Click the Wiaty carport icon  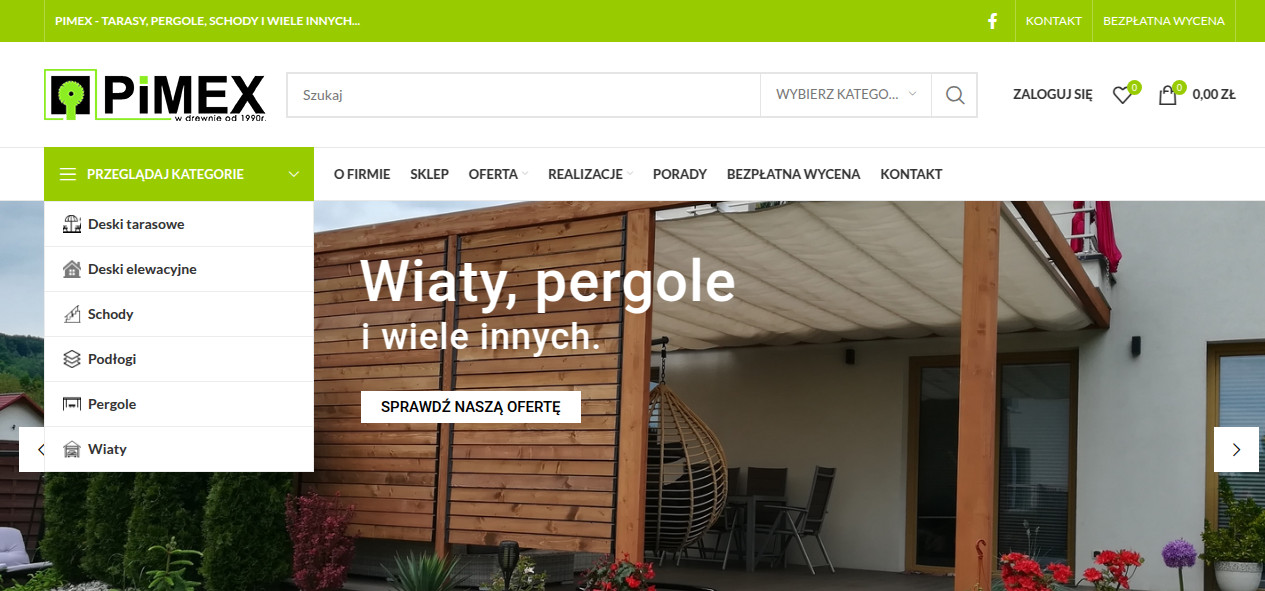(x=71, y=449)
